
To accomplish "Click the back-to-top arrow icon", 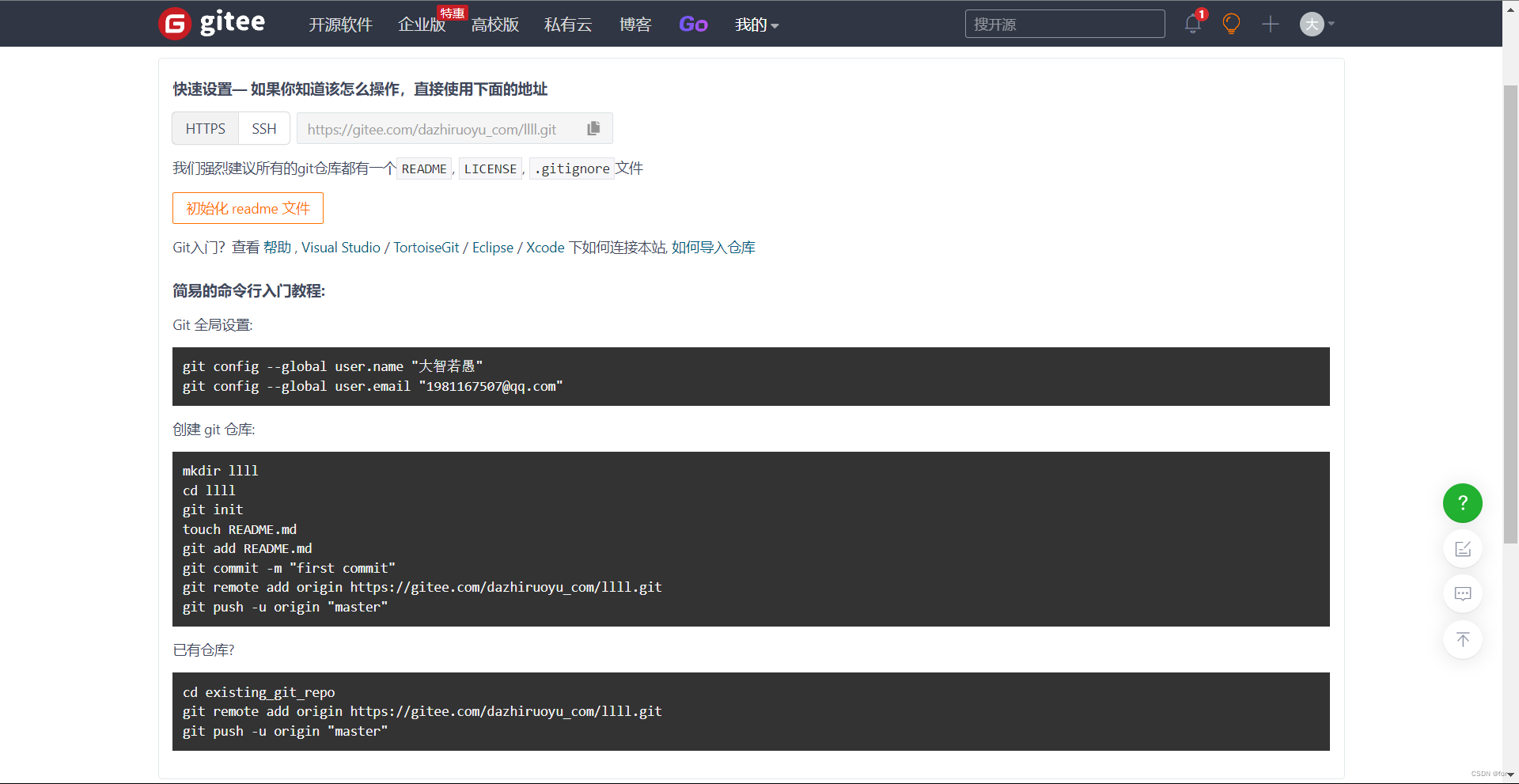I will click(x=1462, y=639).
